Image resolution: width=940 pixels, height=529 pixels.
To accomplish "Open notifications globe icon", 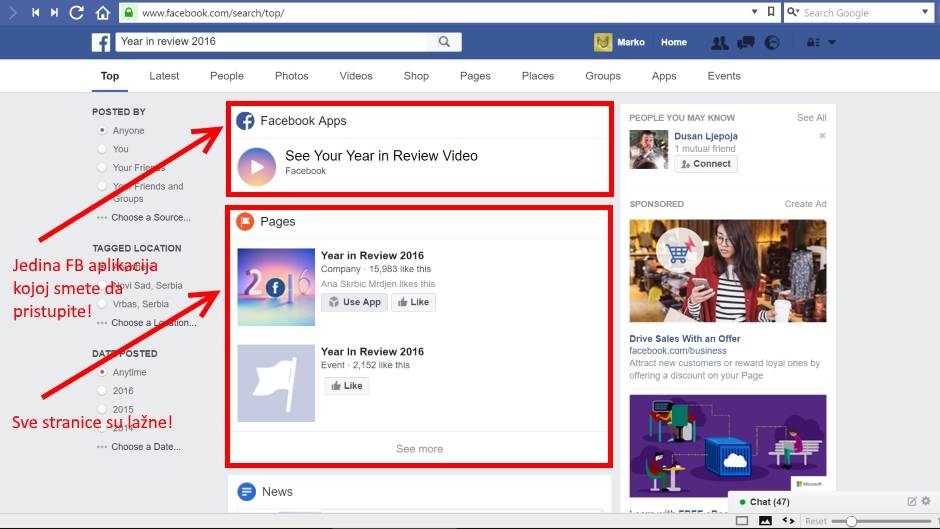I will 772,42.
